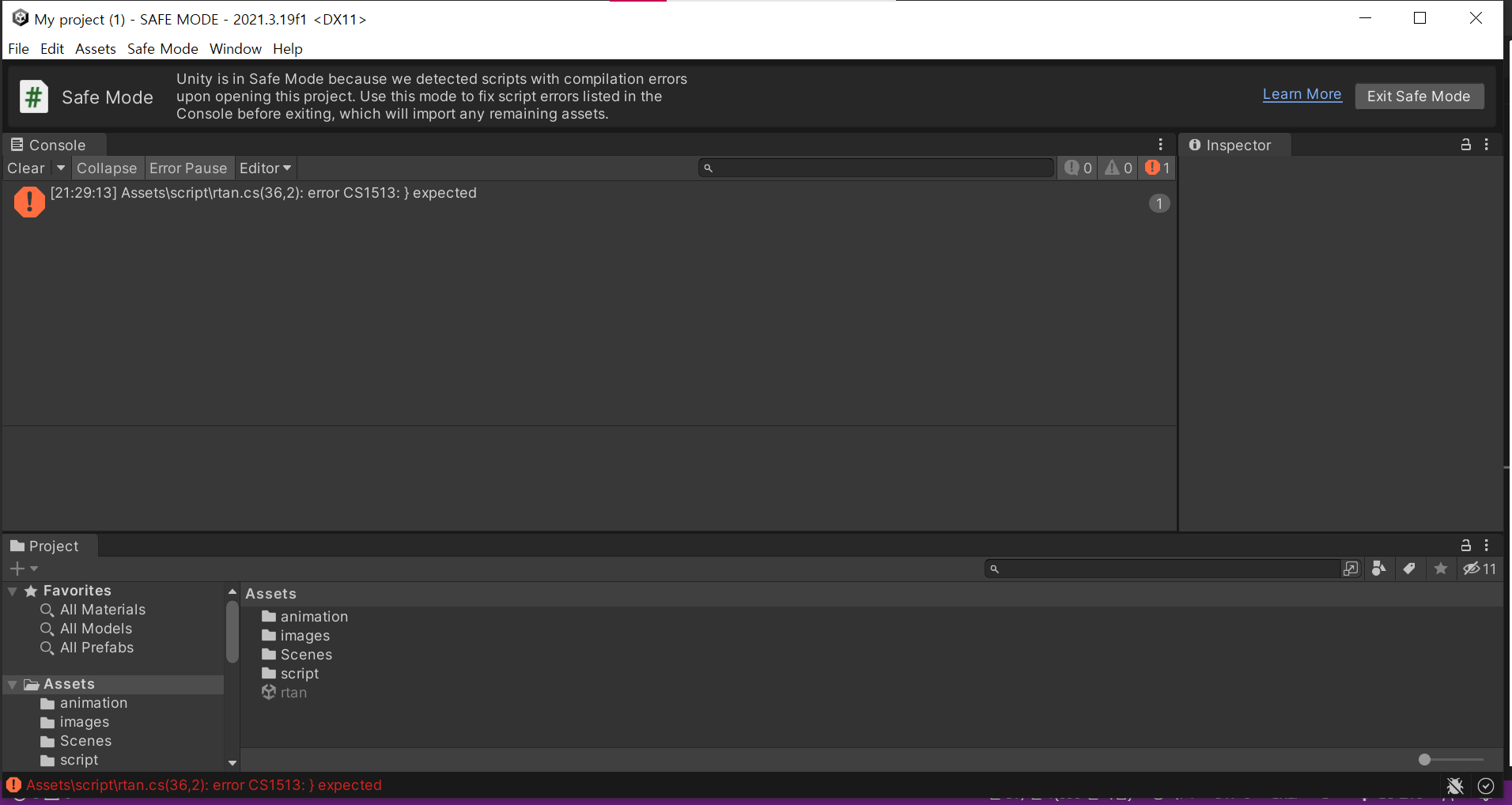Click the Unity logo in the title bar
Image resolution: width=1512 pixels, height=805 pixels.
21,18
